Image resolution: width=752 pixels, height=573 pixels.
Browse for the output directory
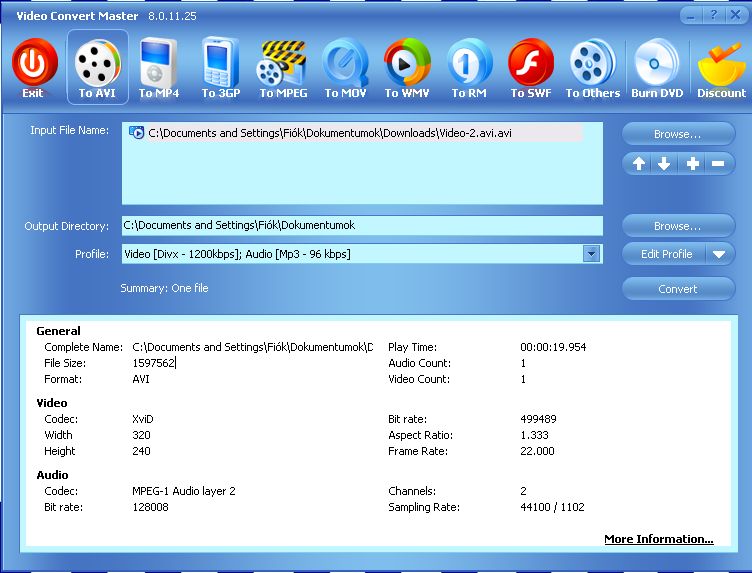pyautogui.click(x=678, y=226)
